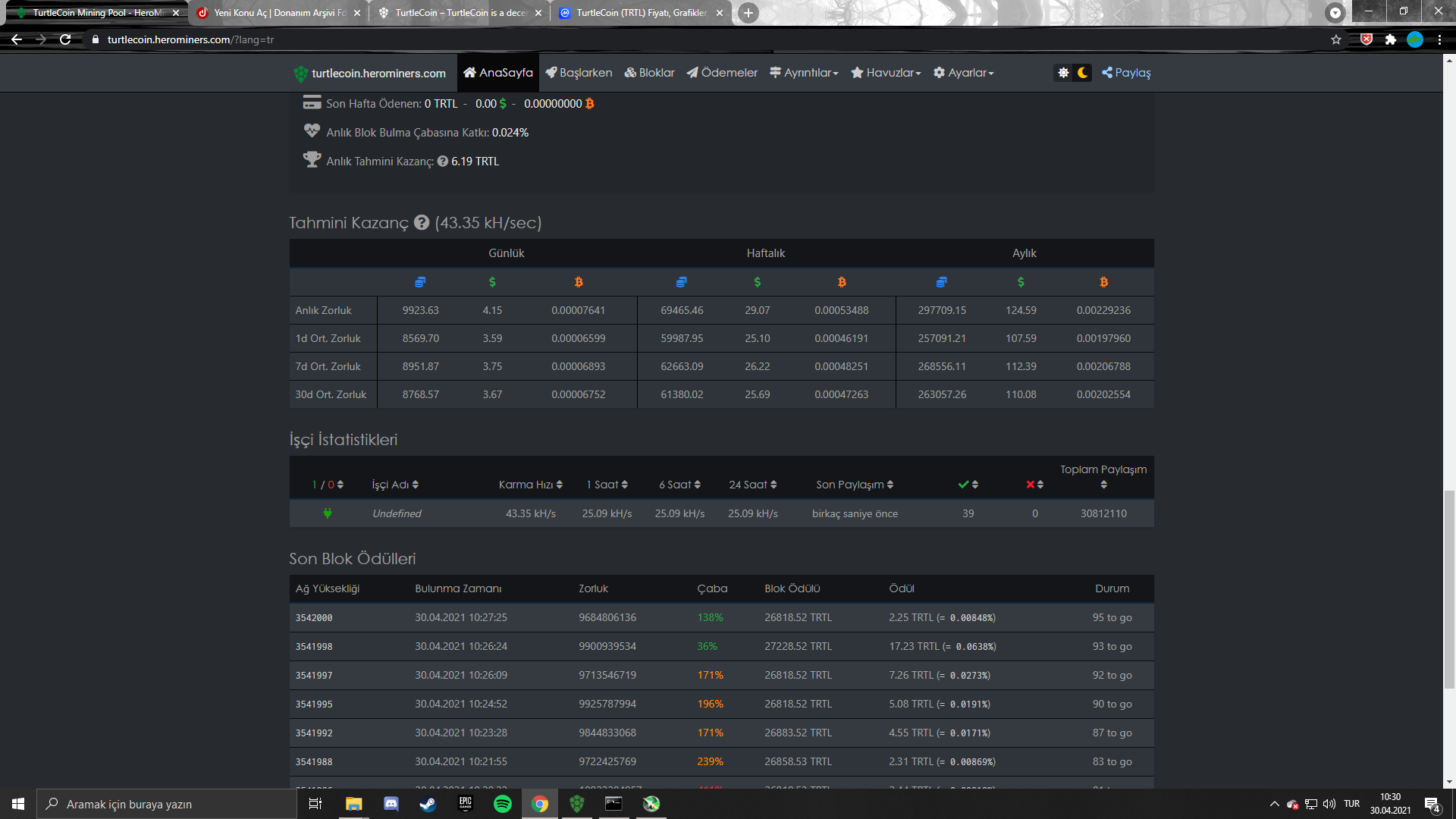Image resolution: width=1456 pixels, height=819 pixels.
Task: Expand the Ayrıntılar dropdown menu
Action: tap(804, 73)
